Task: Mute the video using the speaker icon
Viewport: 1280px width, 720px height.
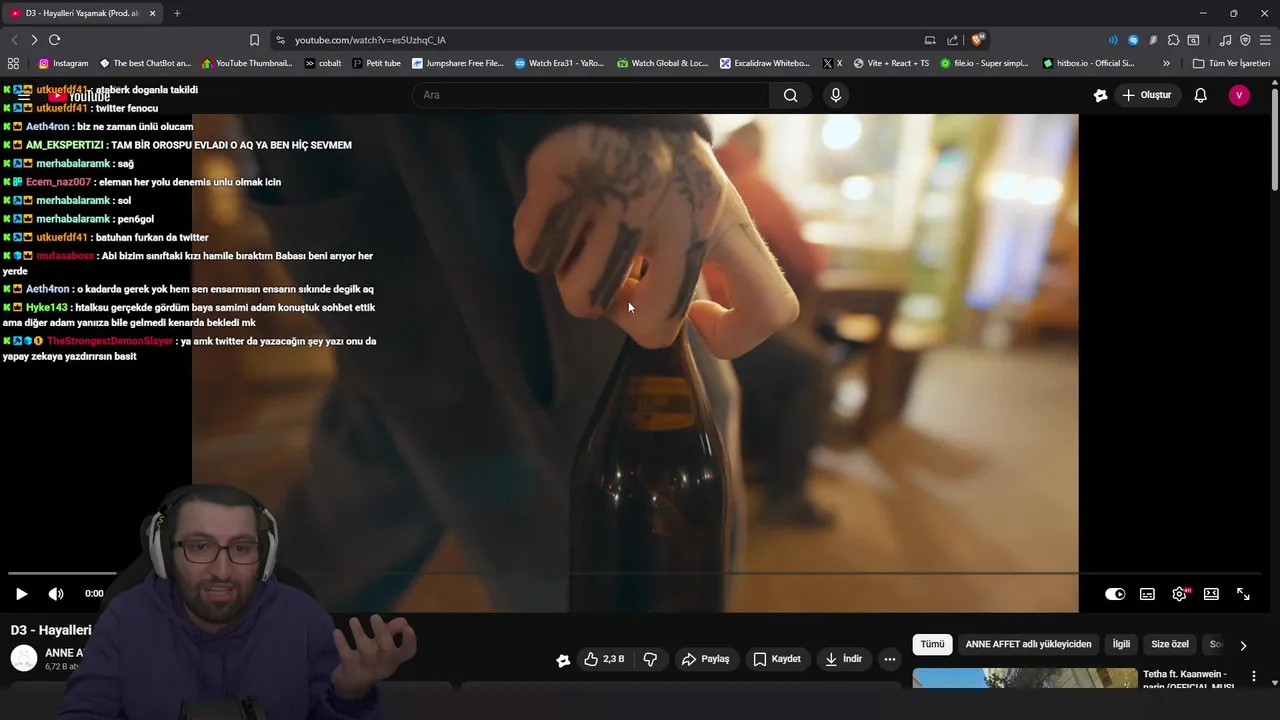Action: [56, 594]
